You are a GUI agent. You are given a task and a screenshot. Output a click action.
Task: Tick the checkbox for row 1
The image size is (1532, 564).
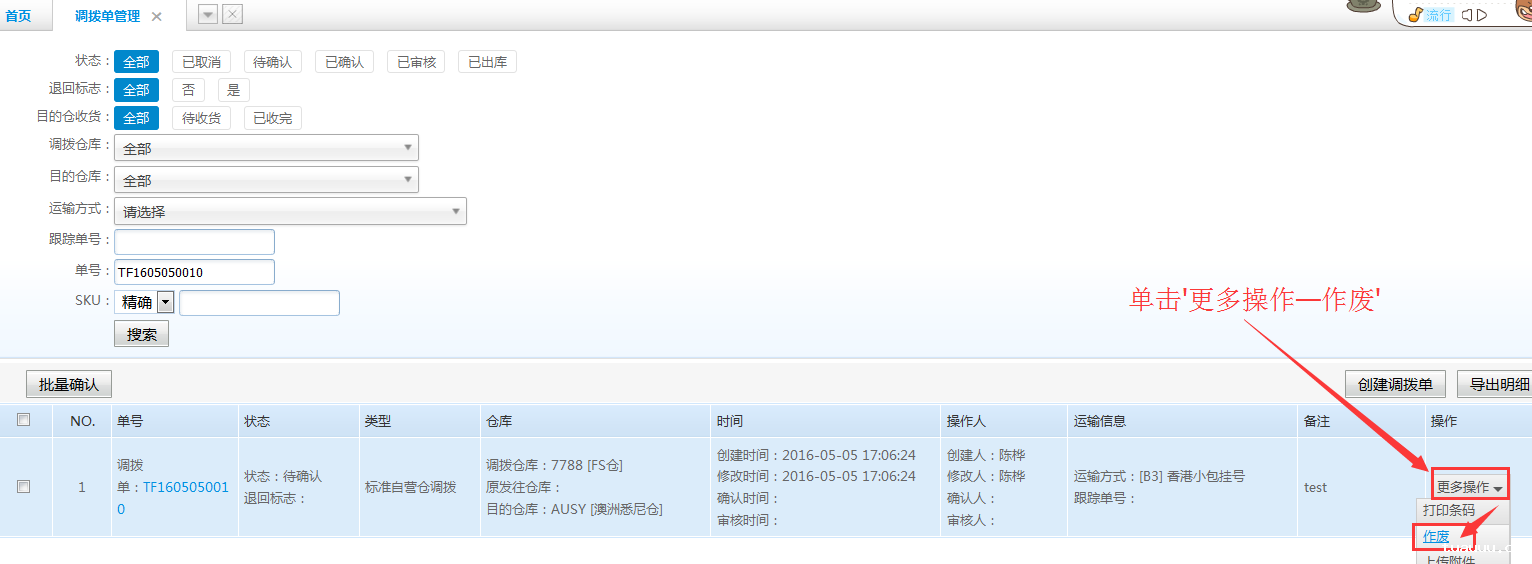(24, 487)
